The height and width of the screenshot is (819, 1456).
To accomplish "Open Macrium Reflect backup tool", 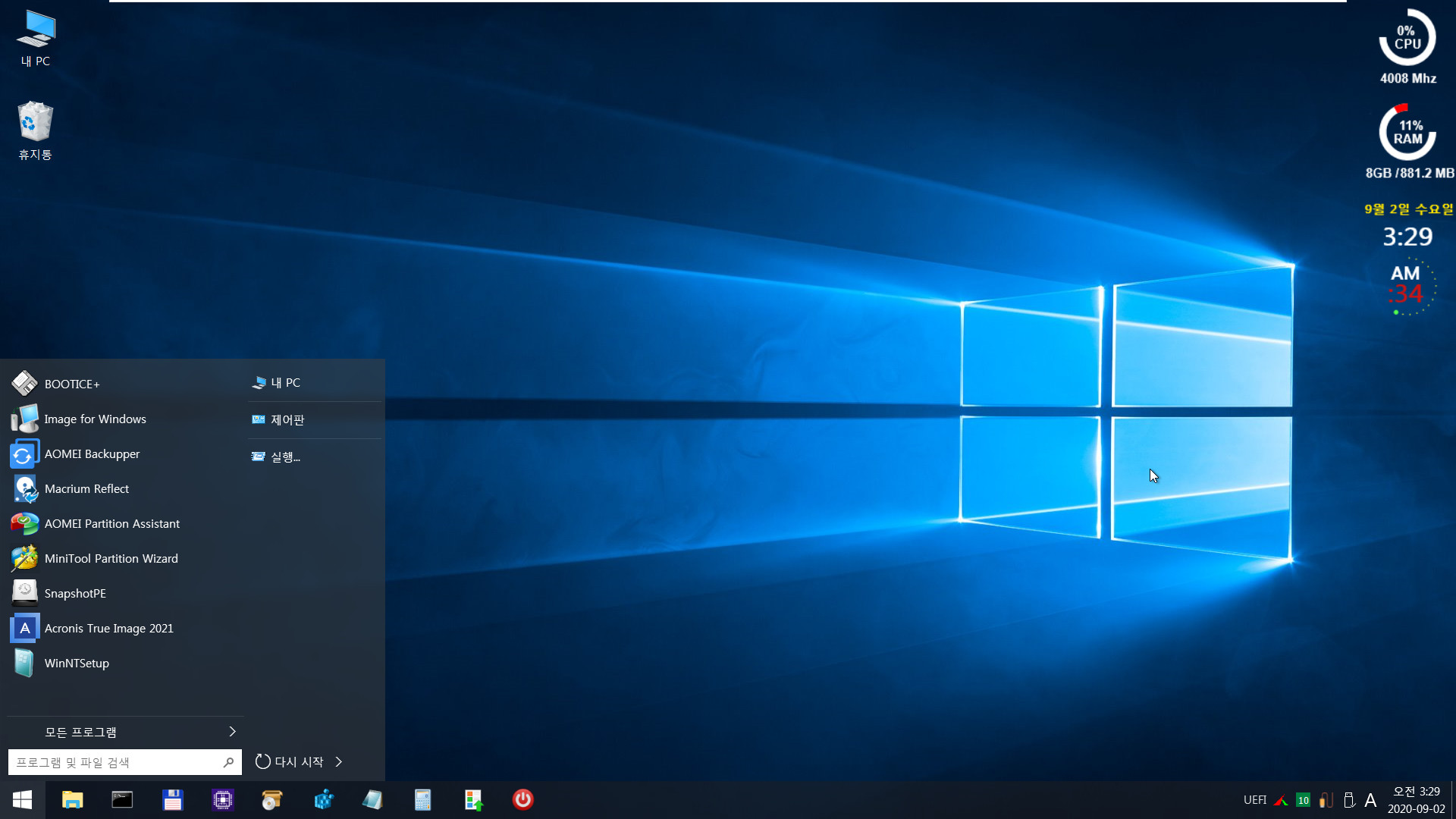I will (x=86, y=488).
